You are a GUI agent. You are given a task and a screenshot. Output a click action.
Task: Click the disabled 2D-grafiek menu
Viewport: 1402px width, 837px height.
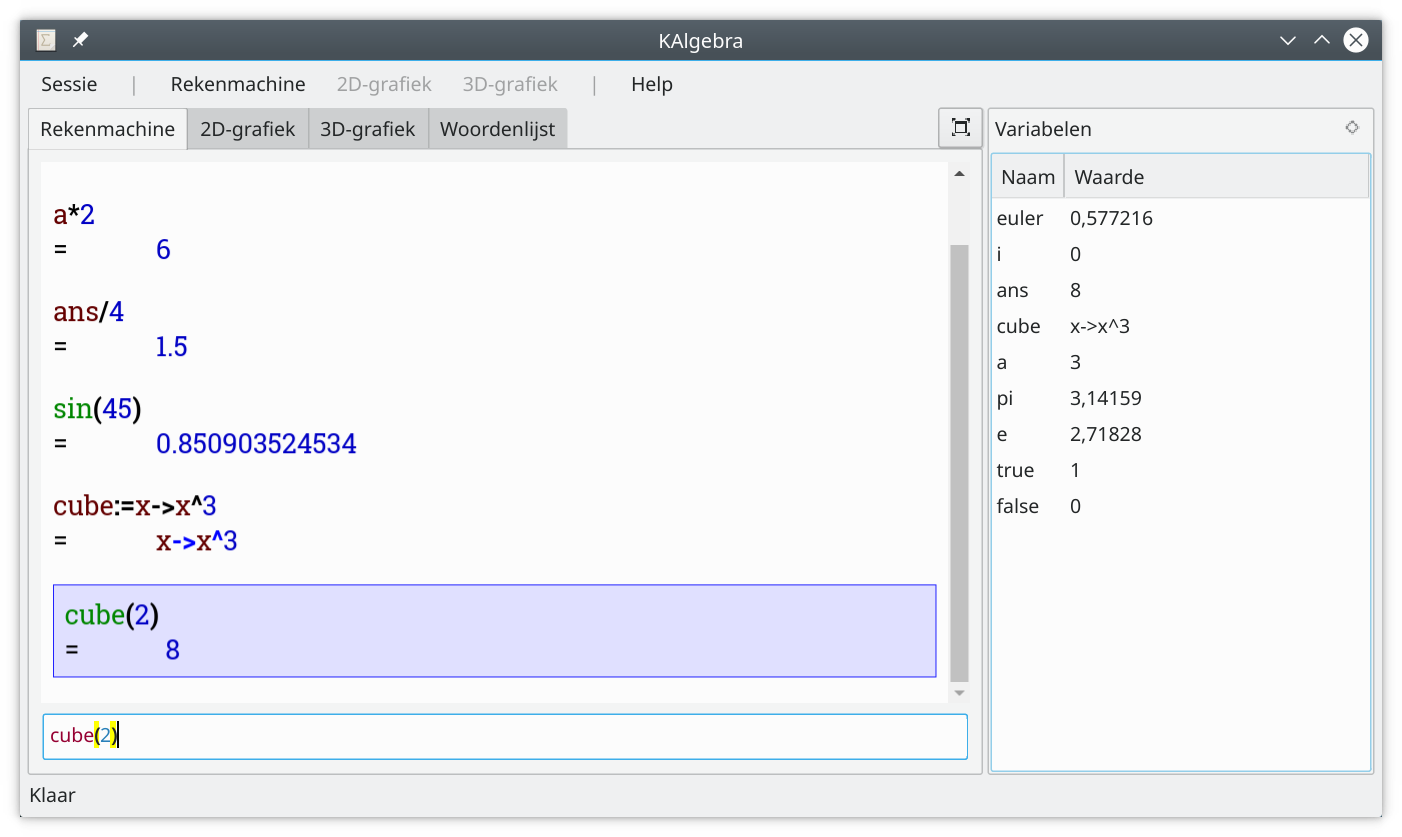[x=384, y=84]
